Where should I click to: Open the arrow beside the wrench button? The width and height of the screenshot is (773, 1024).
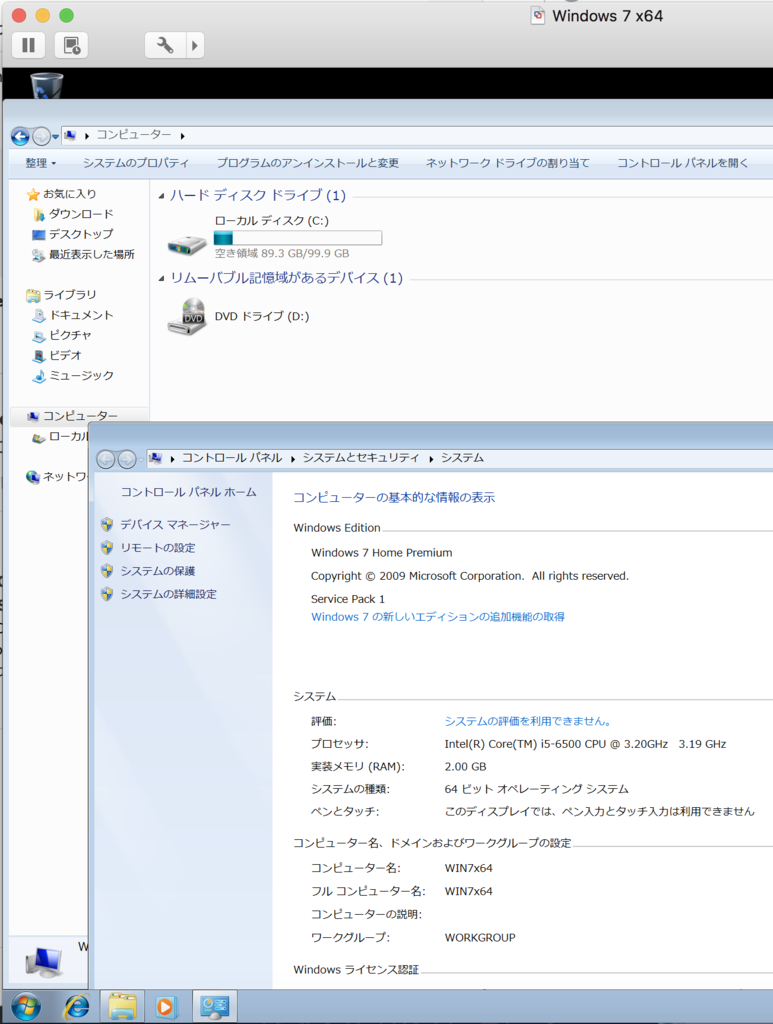point(195,45)
